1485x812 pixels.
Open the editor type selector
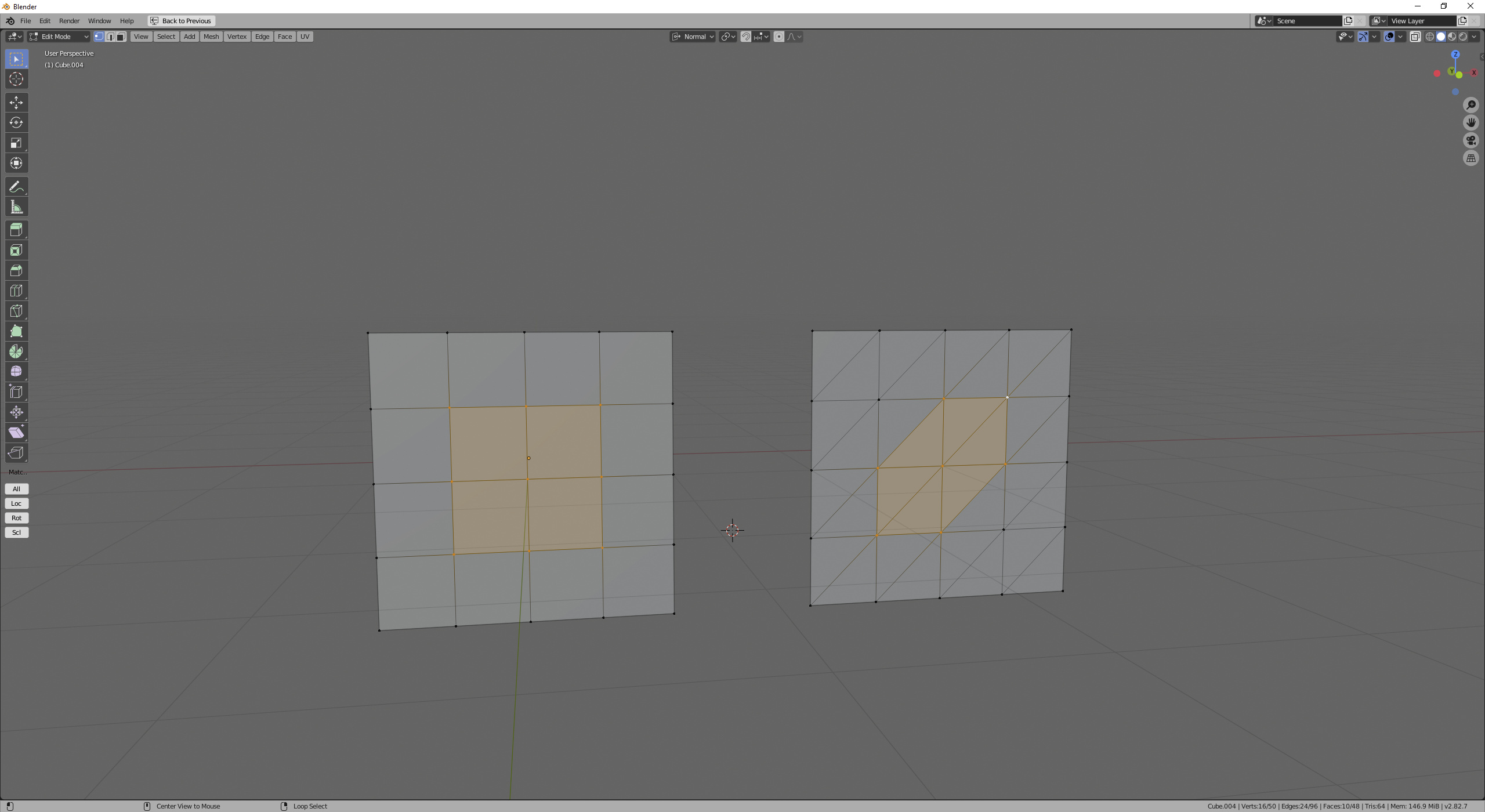click(x=14, y=36)
